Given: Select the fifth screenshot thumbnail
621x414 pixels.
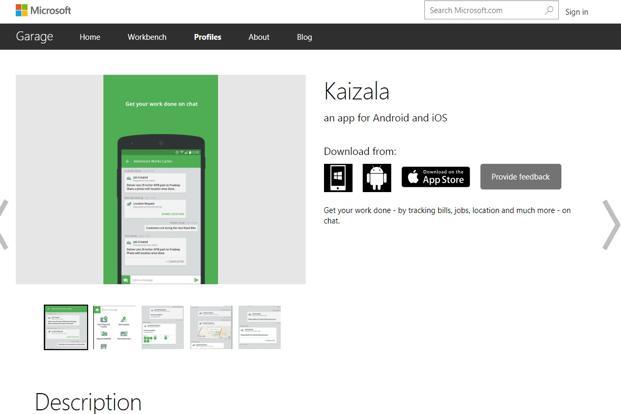Looking at the screenshot, I should 259,327.
